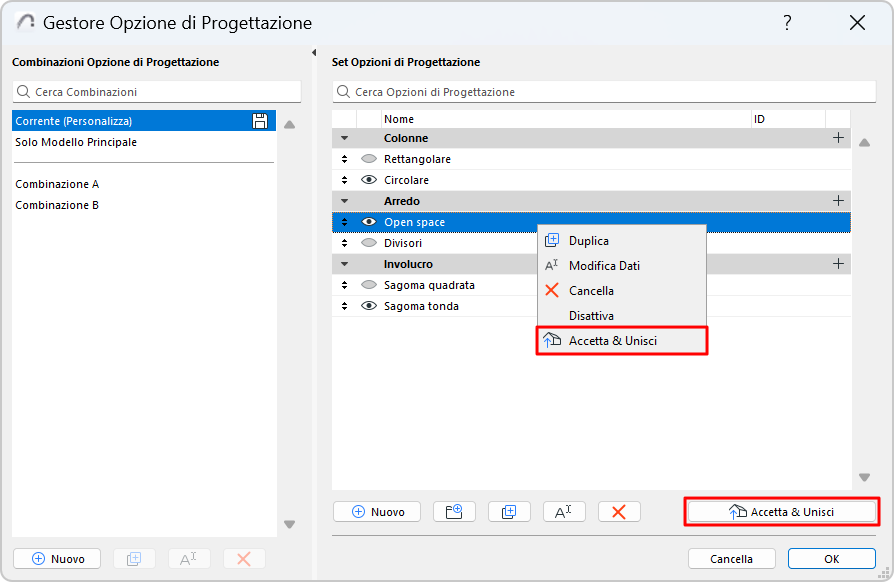Screen dimensions: 894x582
Task: Select Modifica Dati in context menu
Action: tap(604, 266)
